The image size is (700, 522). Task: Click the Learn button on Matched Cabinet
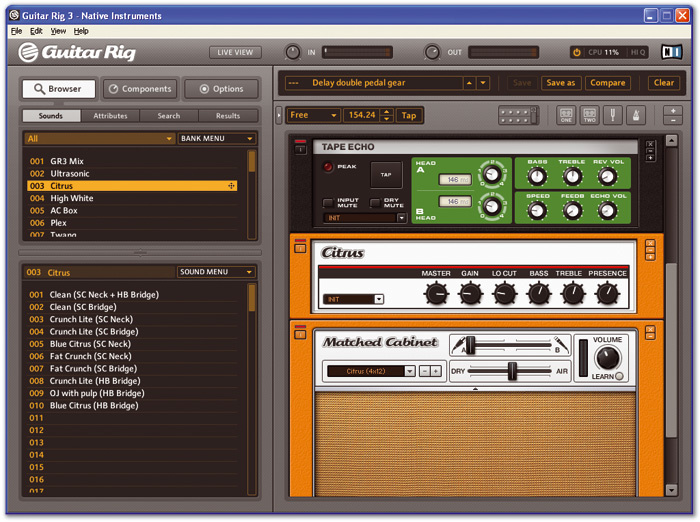click(619, 376)
